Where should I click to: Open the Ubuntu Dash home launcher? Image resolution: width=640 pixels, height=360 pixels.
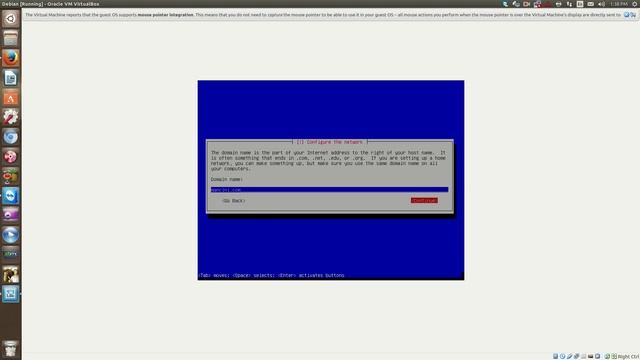11,19
